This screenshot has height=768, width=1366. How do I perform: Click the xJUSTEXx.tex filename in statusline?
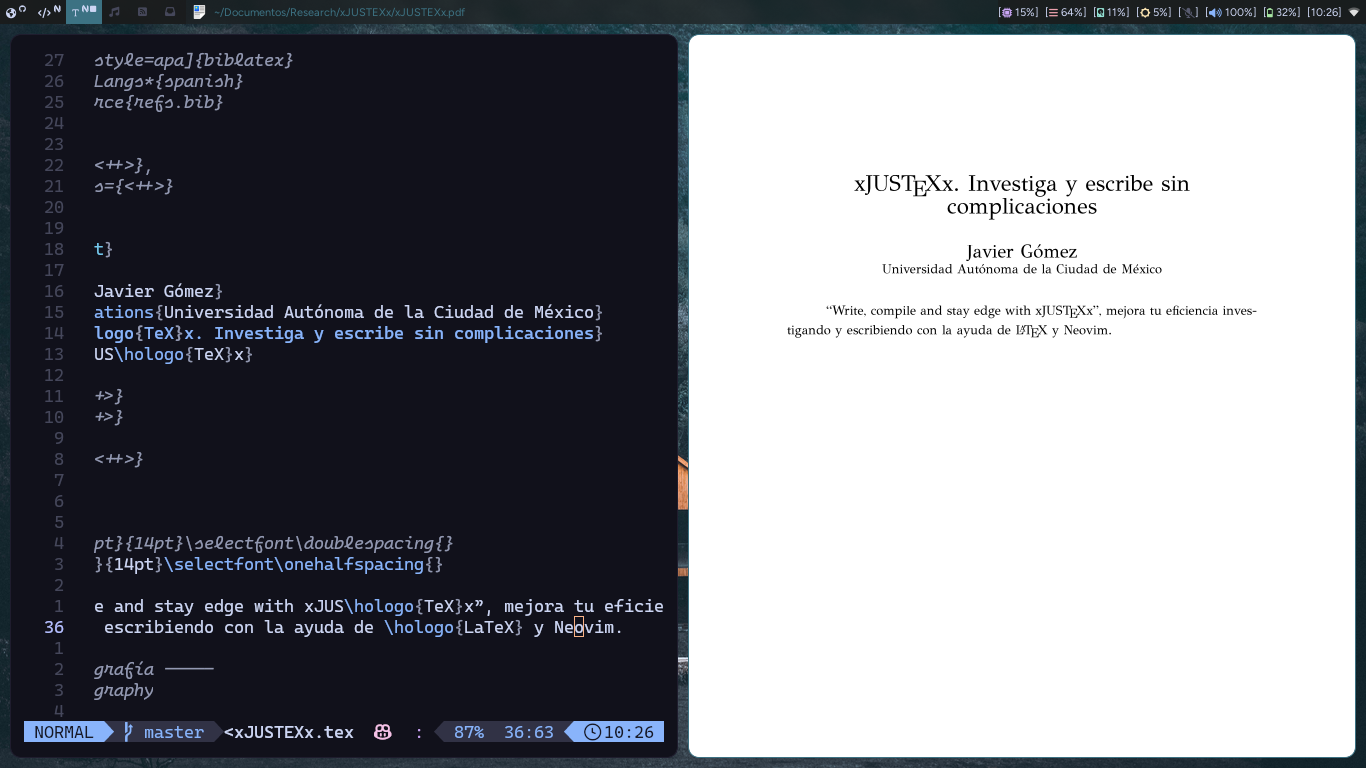point(289,732)
